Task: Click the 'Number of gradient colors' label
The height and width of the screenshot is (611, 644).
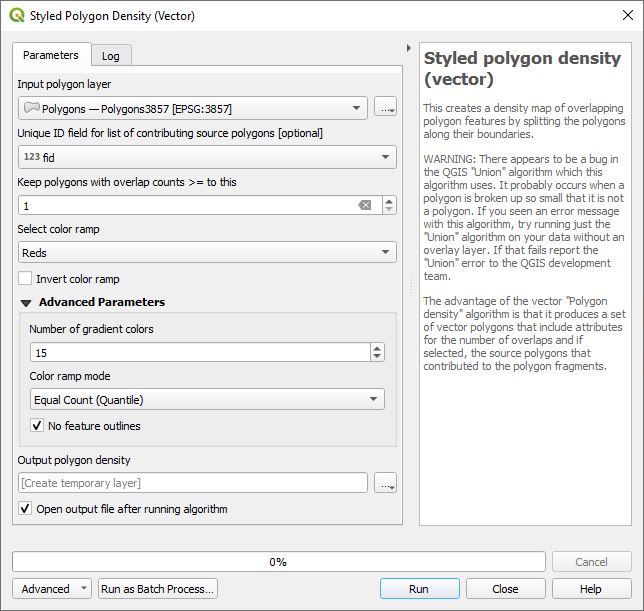Action: pos(91,329)
